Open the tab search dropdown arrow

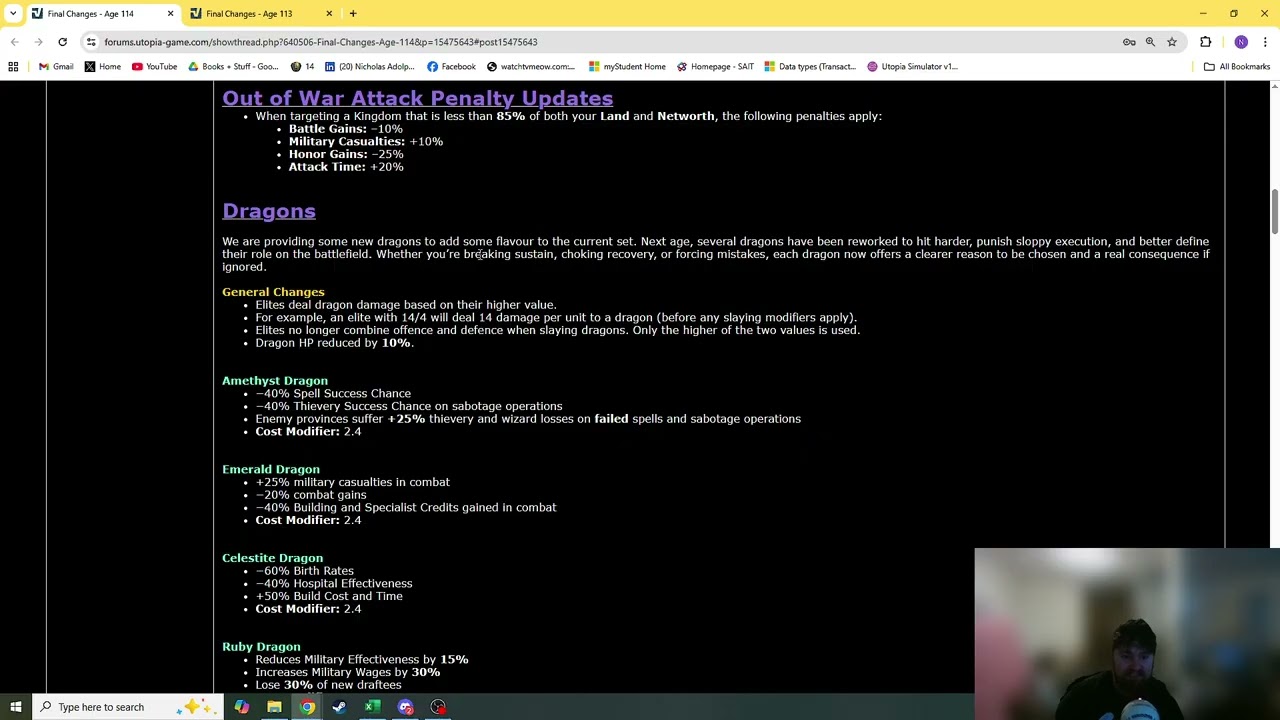(13, 13)
